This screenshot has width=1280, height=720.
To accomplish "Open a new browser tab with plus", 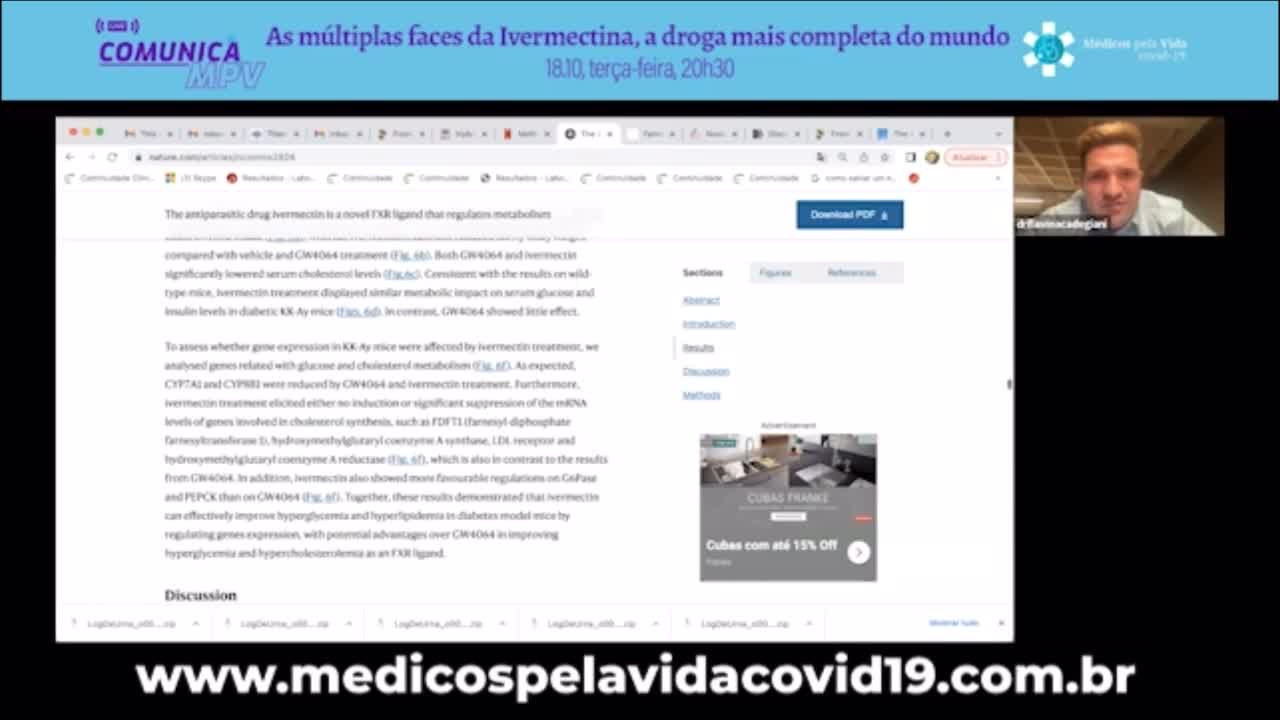I will [946, 133].
